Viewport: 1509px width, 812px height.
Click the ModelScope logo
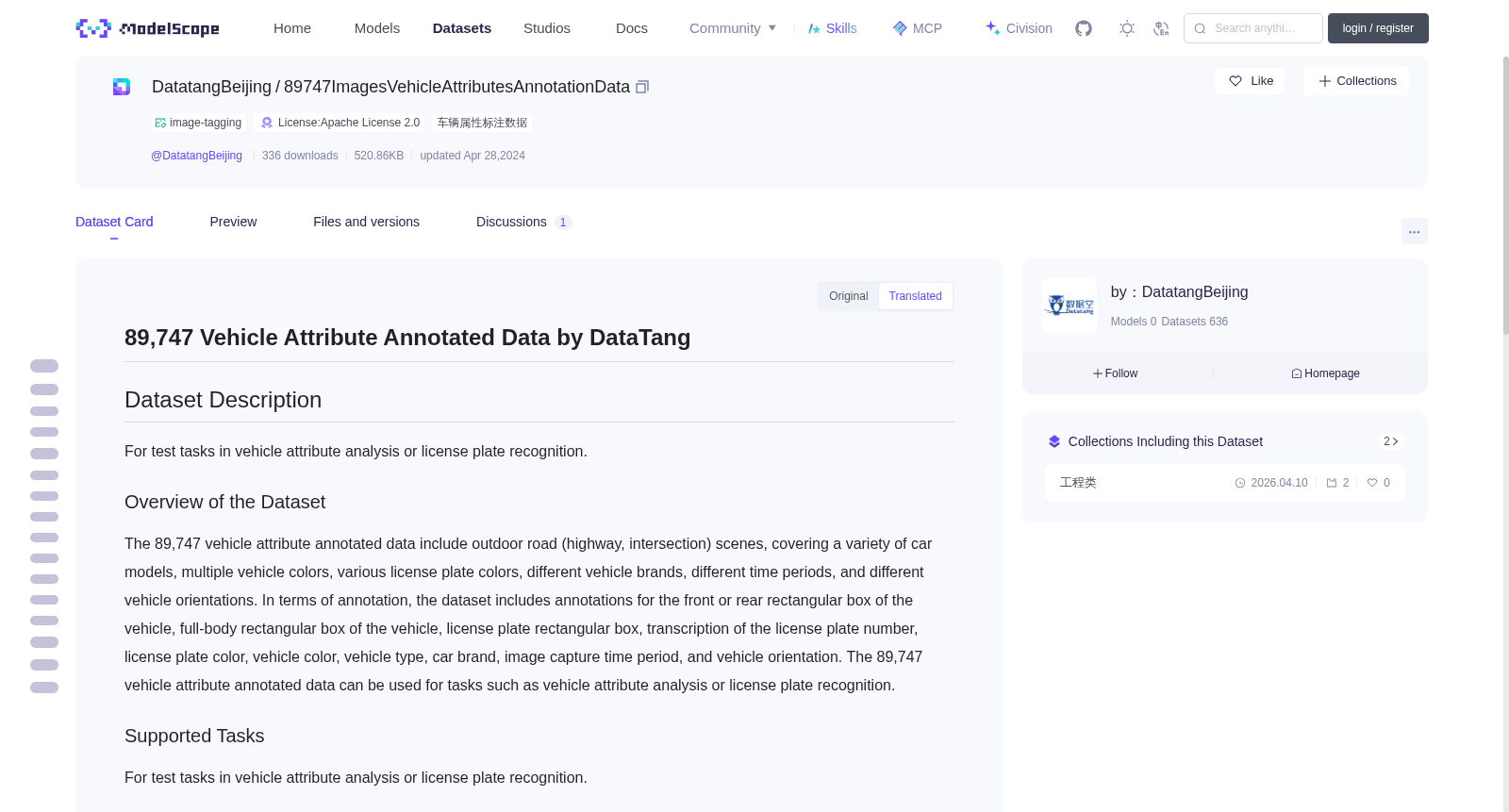coord(148,28)
